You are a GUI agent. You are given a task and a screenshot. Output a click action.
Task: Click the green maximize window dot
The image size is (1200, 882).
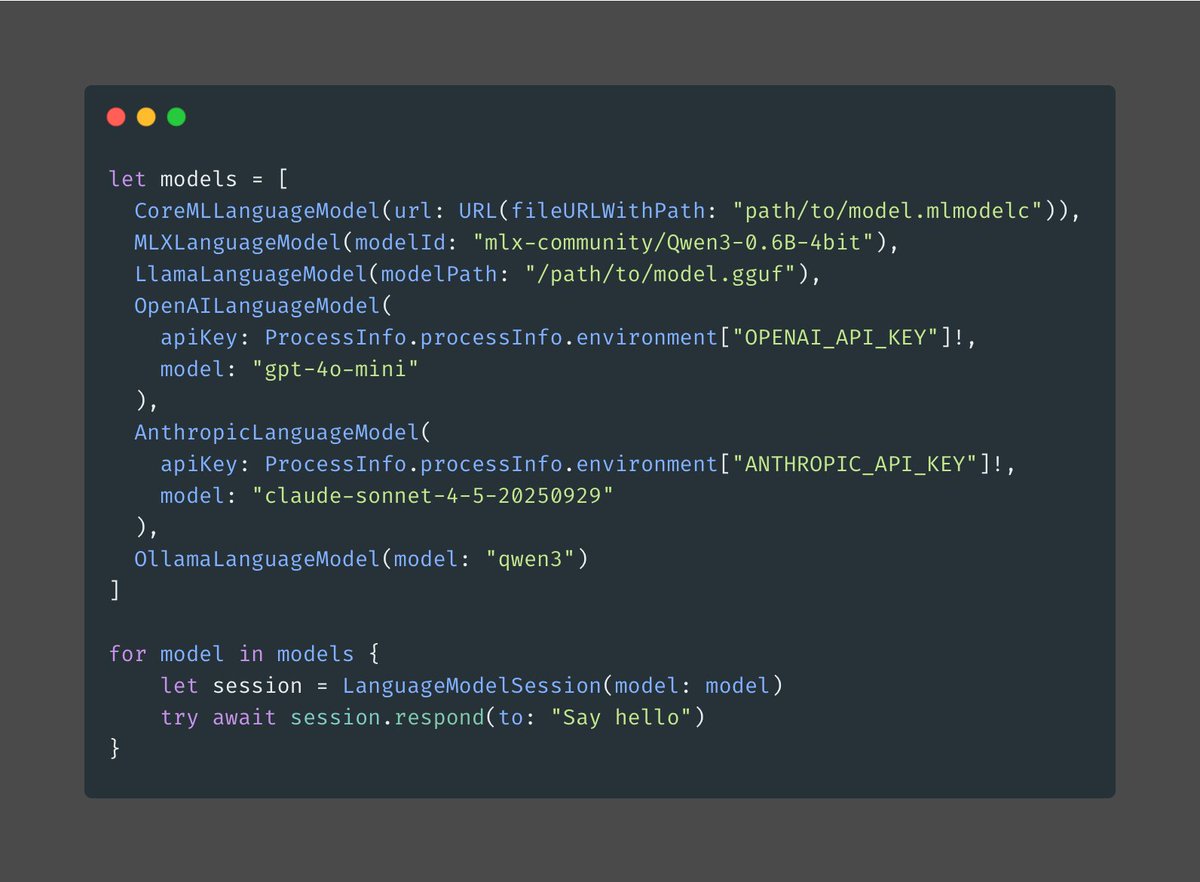click(176, 117)
